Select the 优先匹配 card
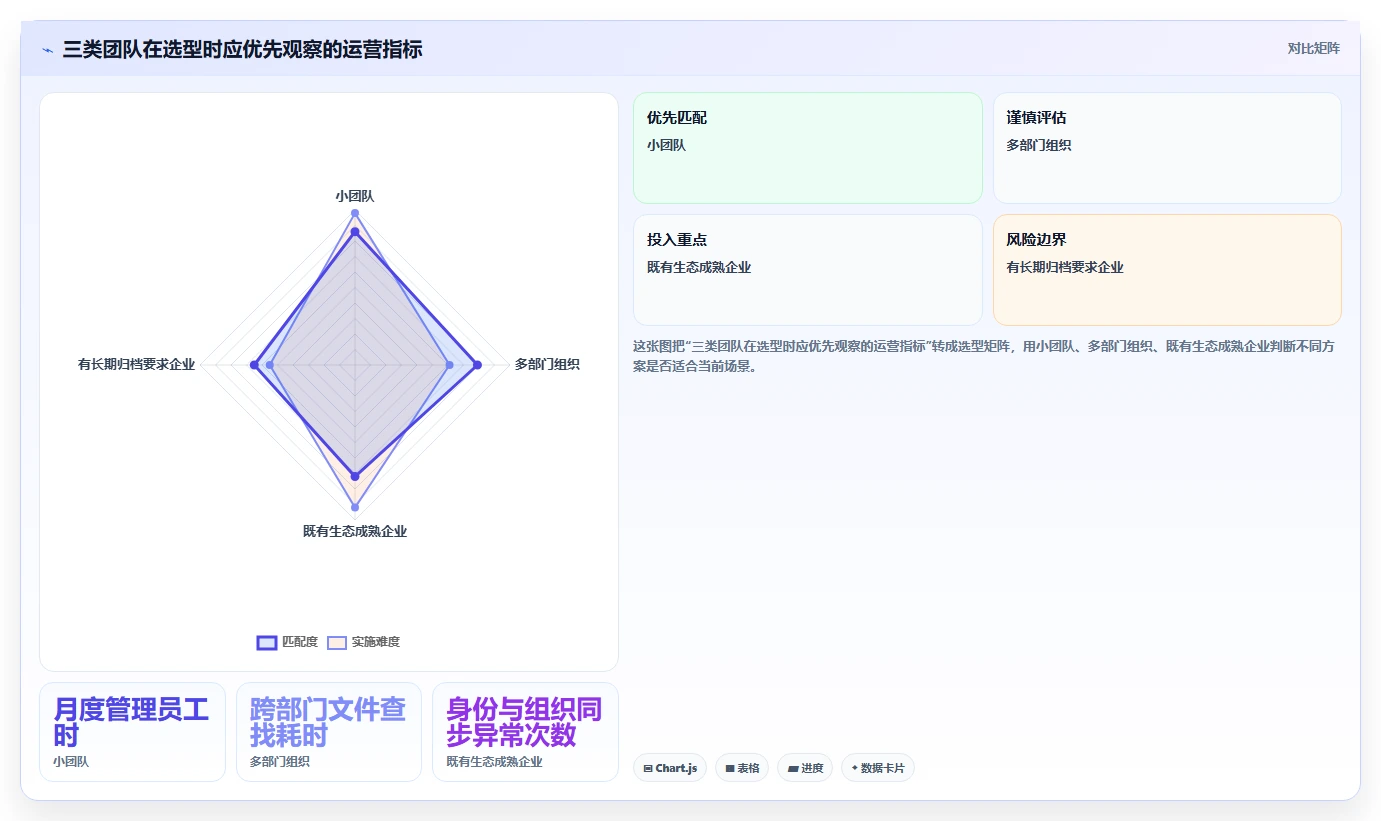1381x821 pixels. pyautogui.click(x=808, y=148)
